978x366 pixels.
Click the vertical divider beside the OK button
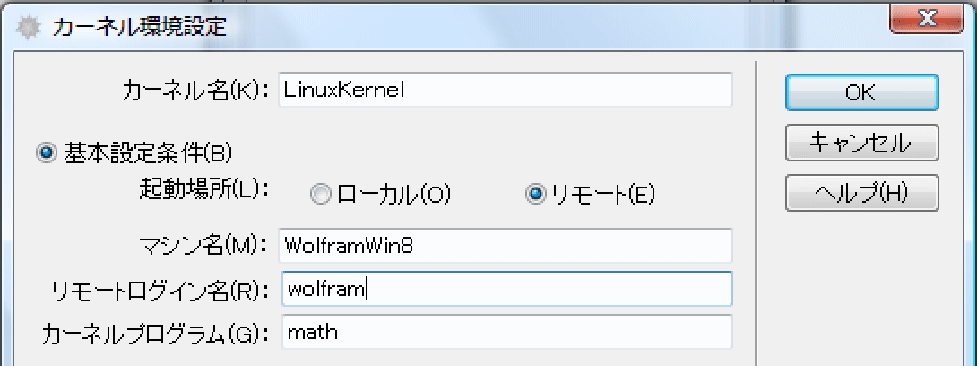point(755,212)
